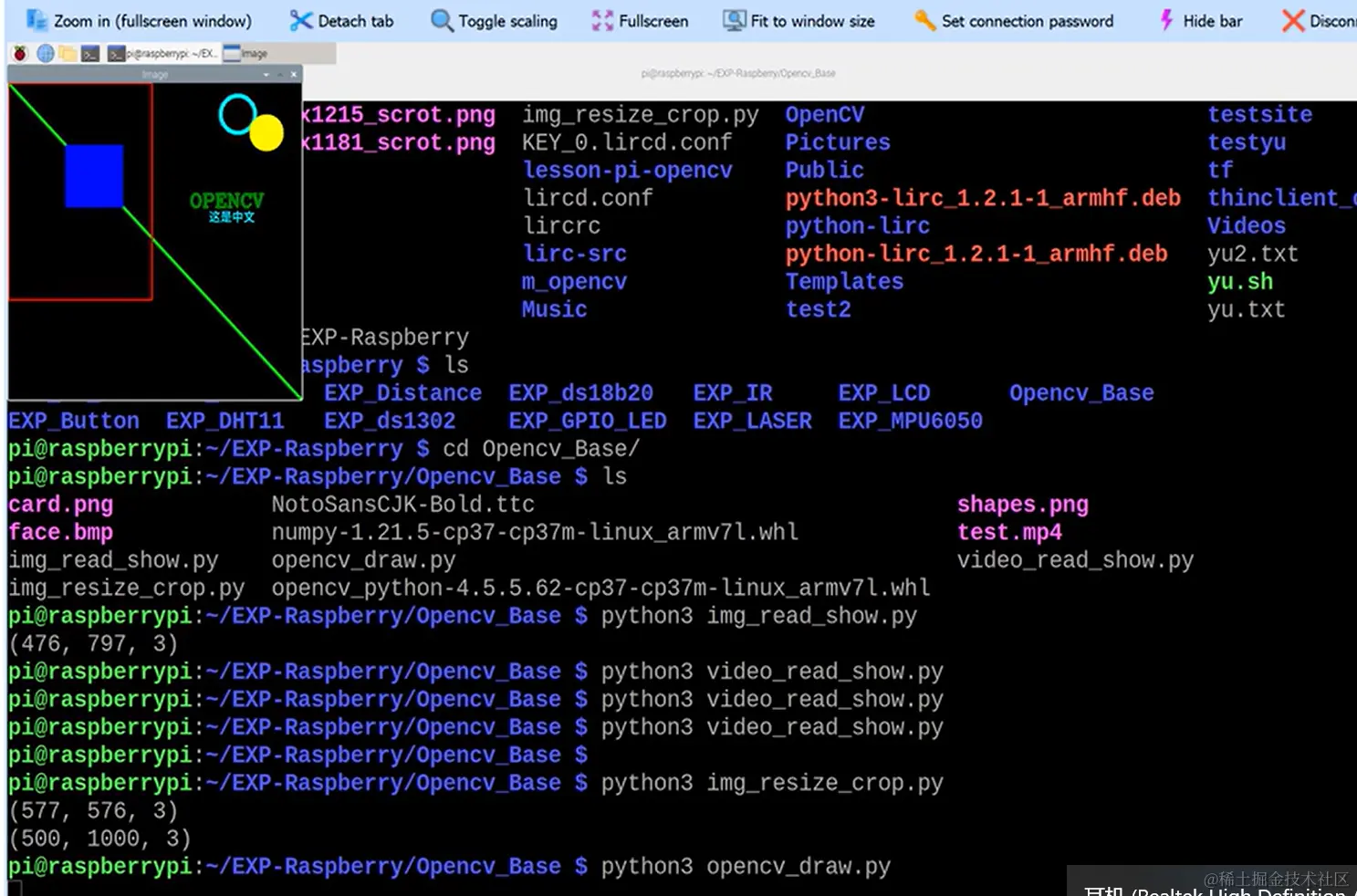
Task: Click the EXP_LASER directory name
Action: pyautogui.click(x=753, y=421)
